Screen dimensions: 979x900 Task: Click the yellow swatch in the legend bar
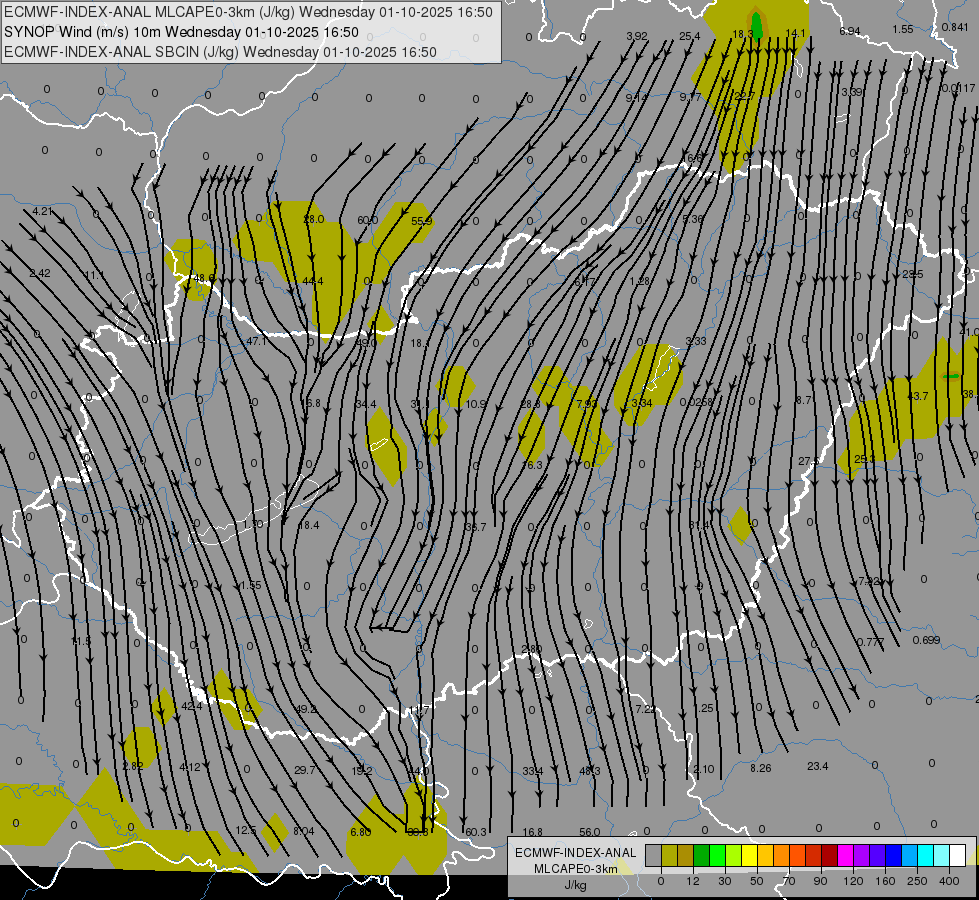(749, 855)
